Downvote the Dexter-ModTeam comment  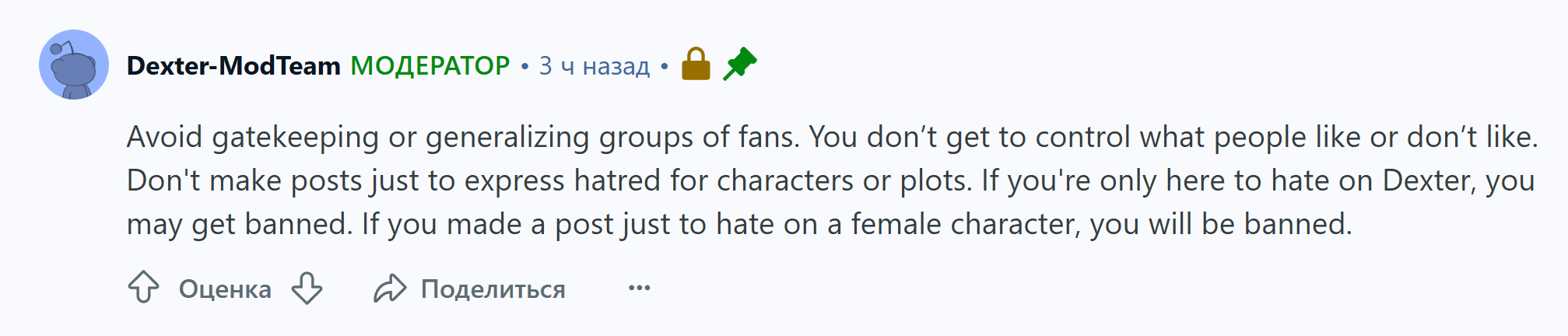click(x=307, y=288)
